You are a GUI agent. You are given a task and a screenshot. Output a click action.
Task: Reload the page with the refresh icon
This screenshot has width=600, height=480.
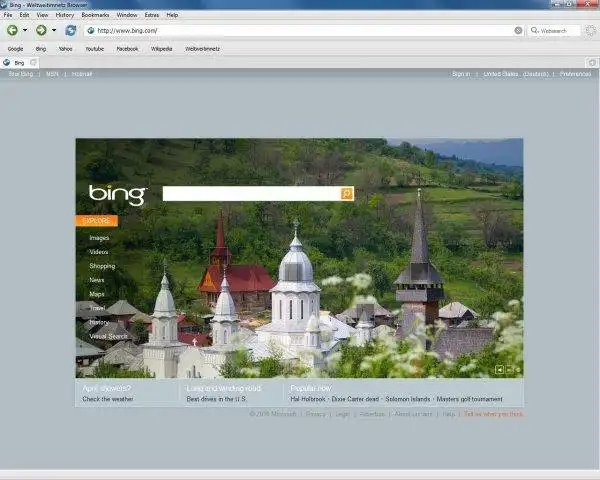pos(70,30)
